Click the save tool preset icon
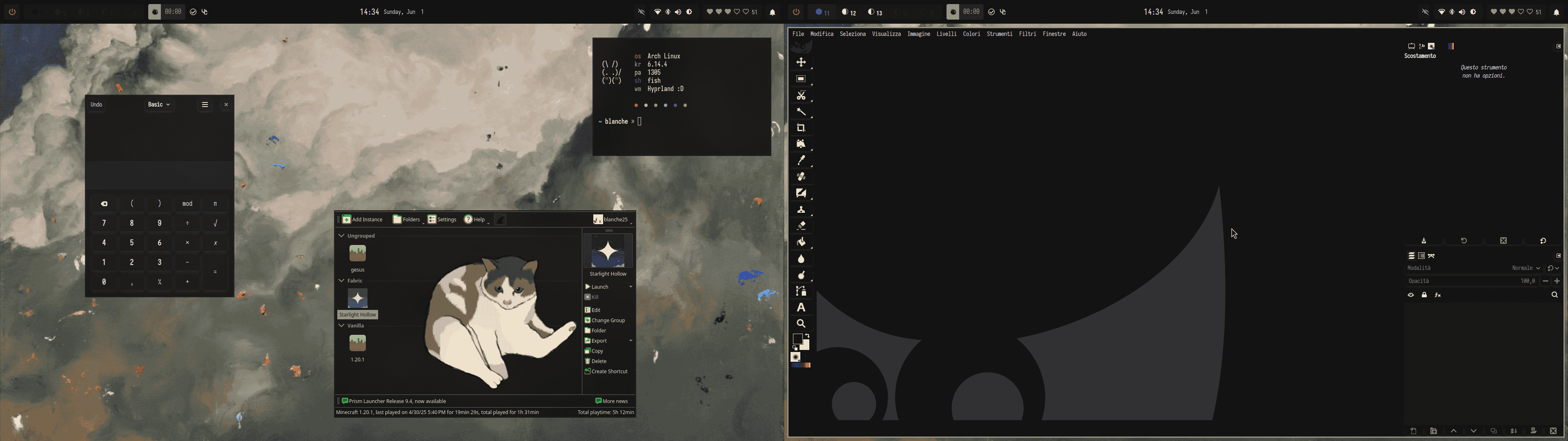Viewport: 1568px width, 441px height. (1424, 241)
